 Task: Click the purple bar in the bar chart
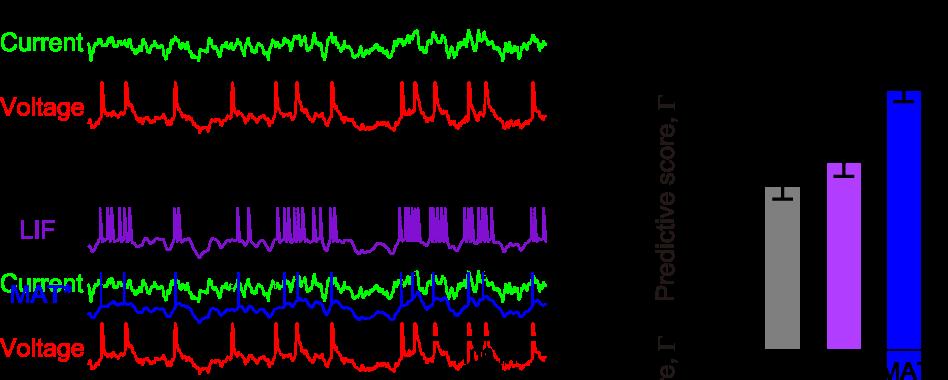[843, 256]
